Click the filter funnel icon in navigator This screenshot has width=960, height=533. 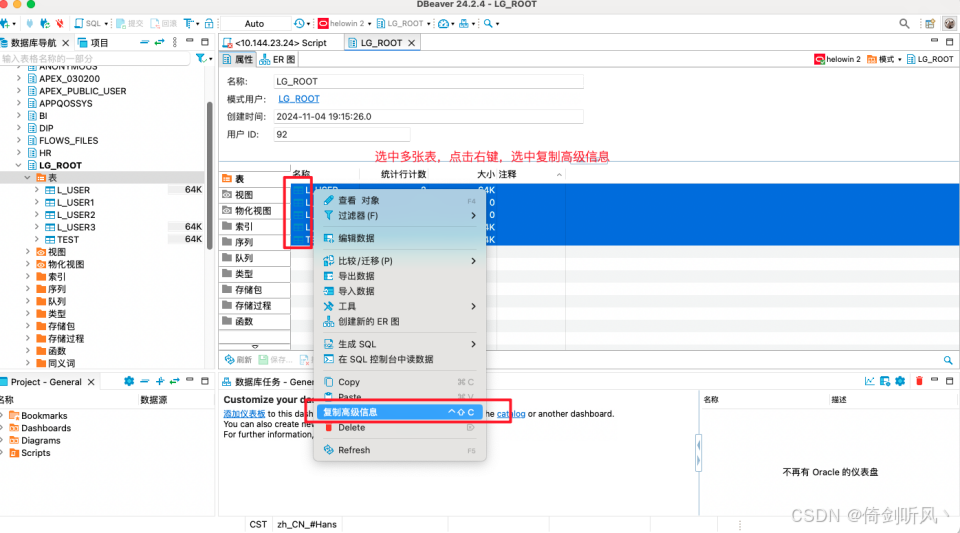200,58
